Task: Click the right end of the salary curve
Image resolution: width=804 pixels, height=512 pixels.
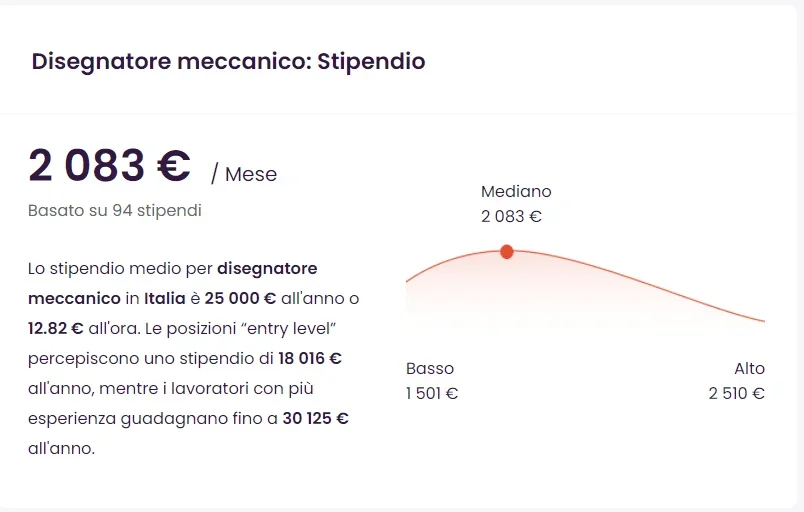Action: [763, 321]
